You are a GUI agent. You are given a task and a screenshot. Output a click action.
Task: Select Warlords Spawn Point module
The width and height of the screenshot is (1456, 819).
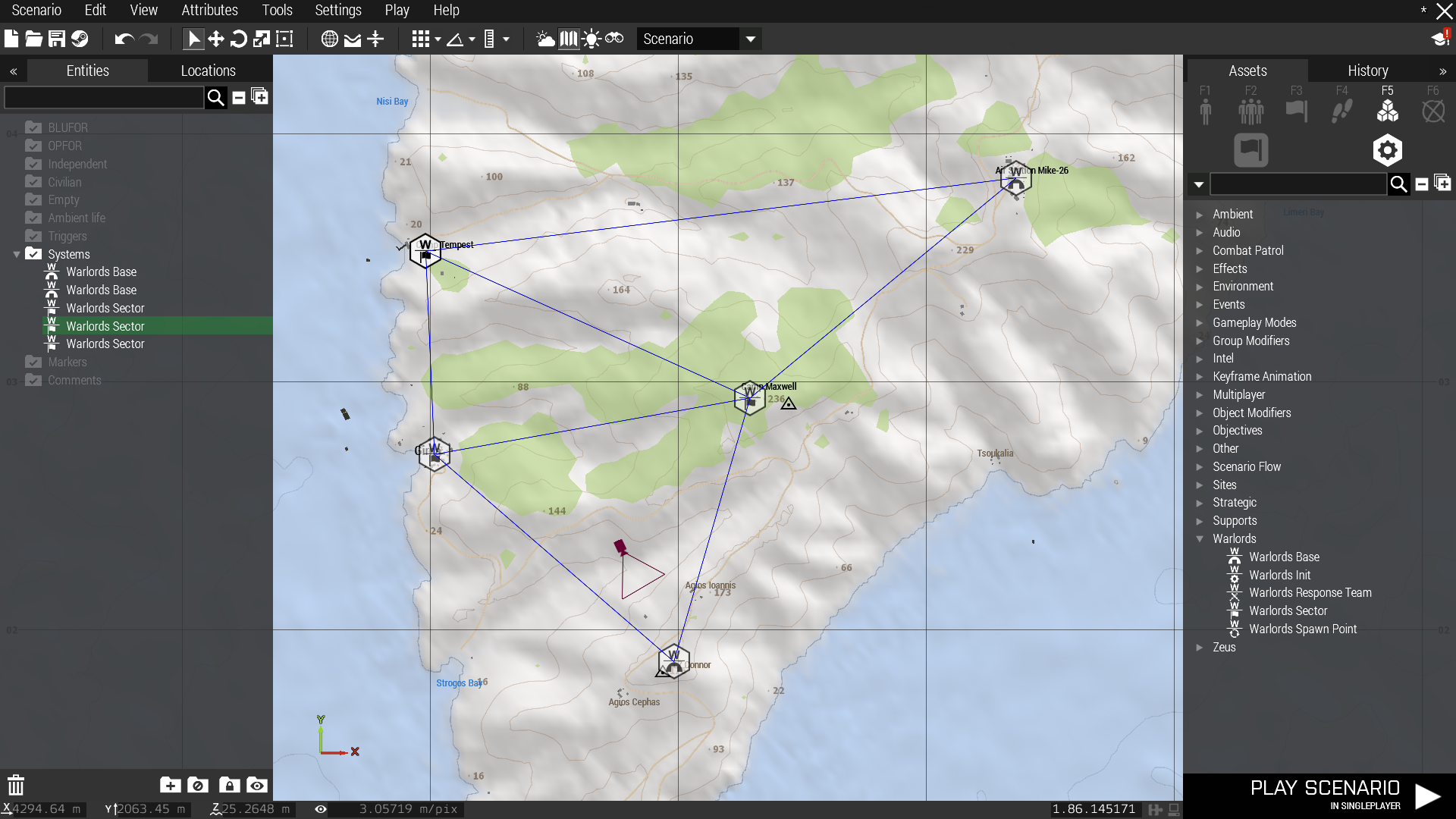click(x=1302, y=629)
